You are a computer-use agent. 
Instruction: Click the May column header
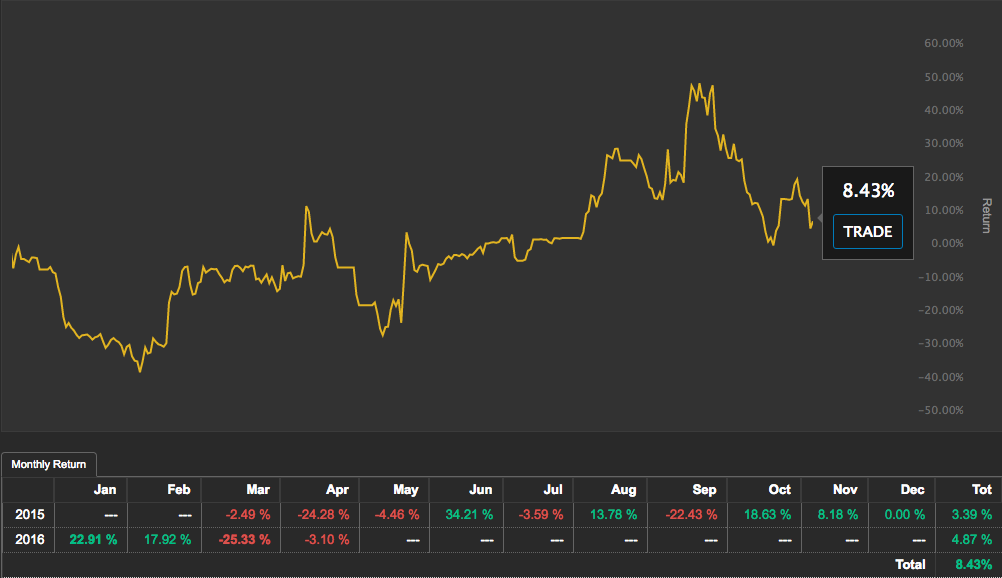[x=406, y=490]
